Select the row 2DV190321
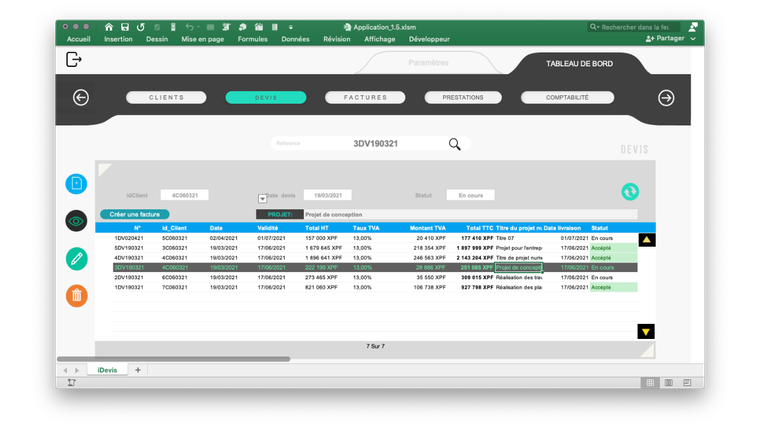This screenshot has width=760, height=427. [x=375, y=277]
